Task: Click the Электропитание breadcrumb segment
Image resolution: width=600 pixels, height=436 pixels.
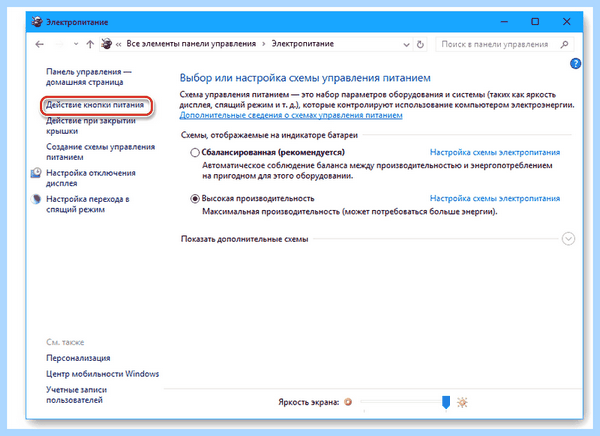Action: tap(303, 44)
